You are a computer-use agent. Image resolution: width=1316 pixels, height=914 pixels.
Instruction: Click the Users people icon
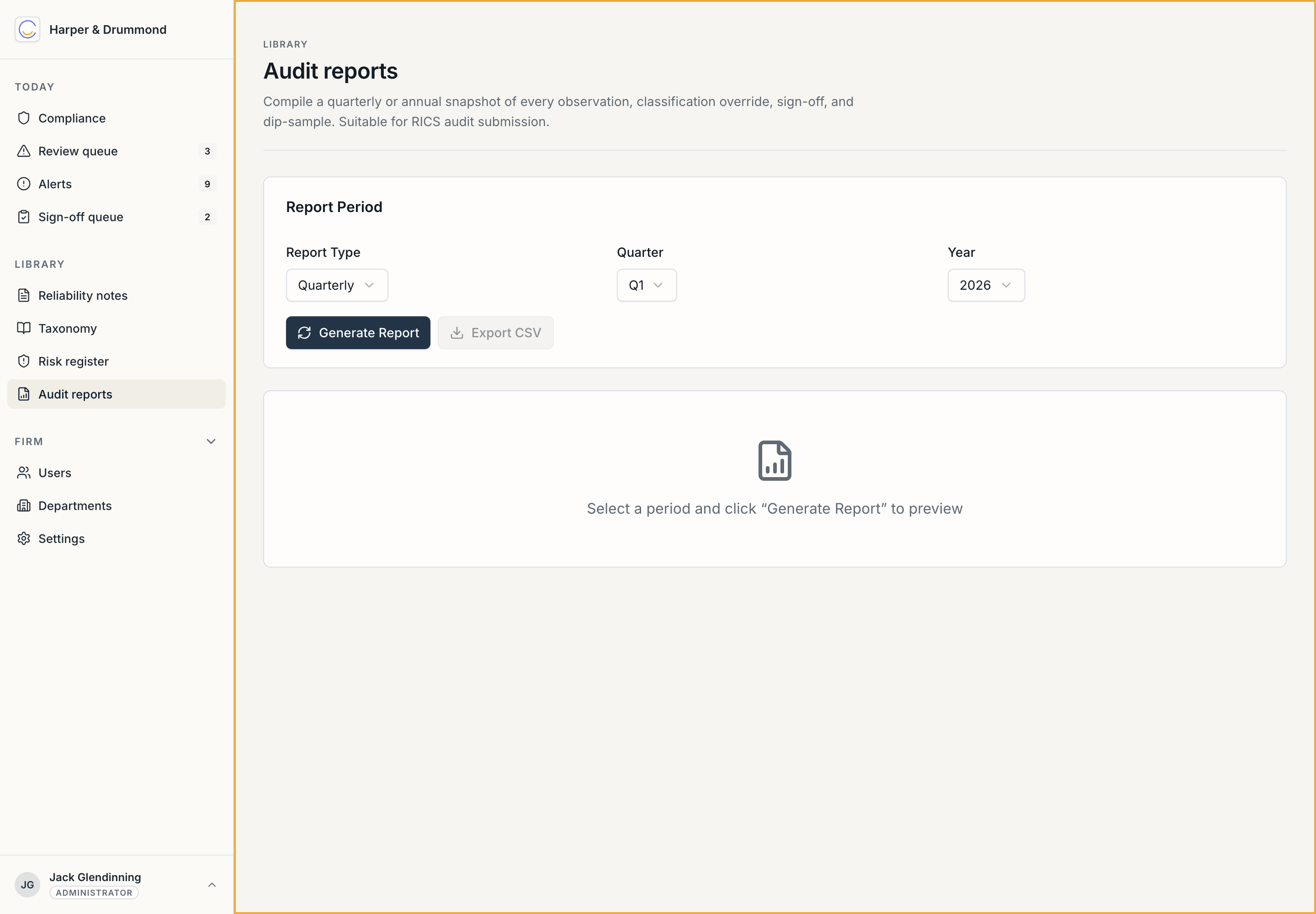tap(23, 473)
